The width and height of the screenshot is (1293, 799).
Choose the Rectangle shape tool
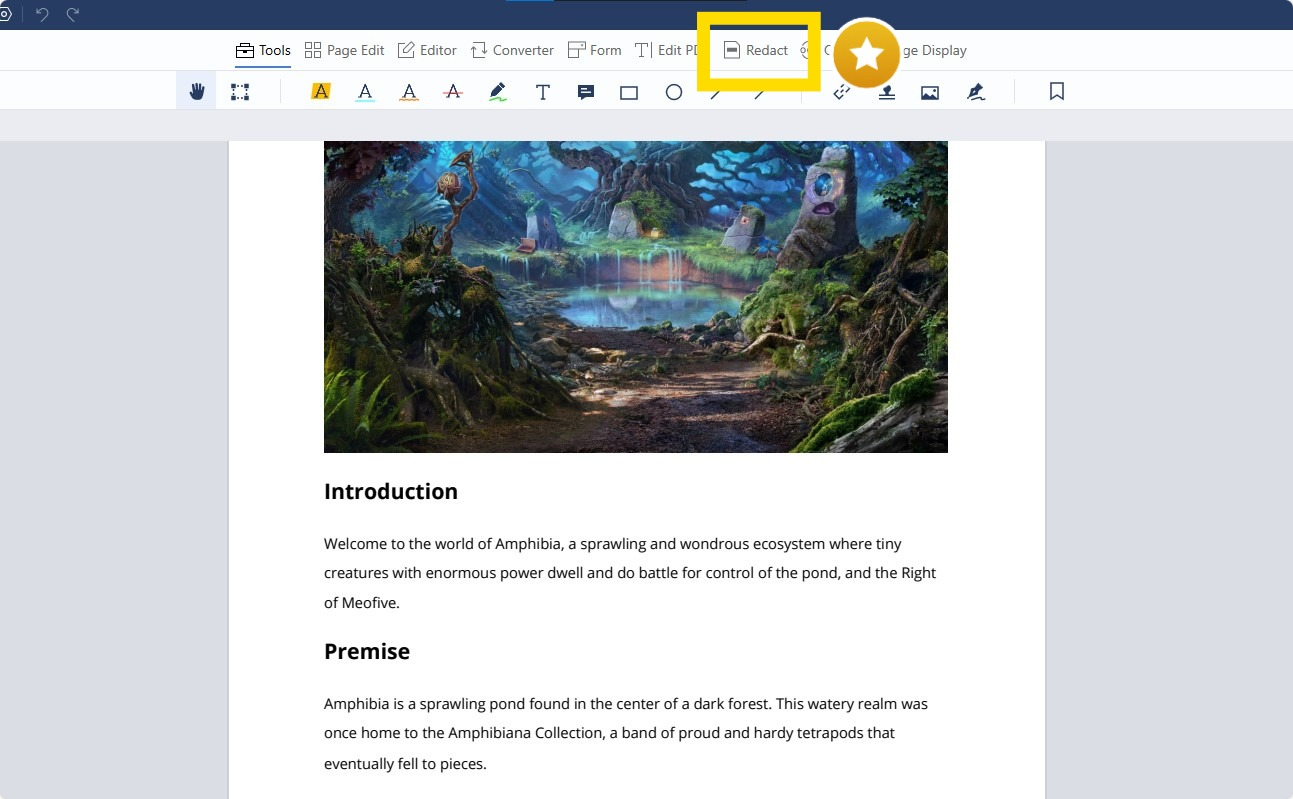[629, 93]
